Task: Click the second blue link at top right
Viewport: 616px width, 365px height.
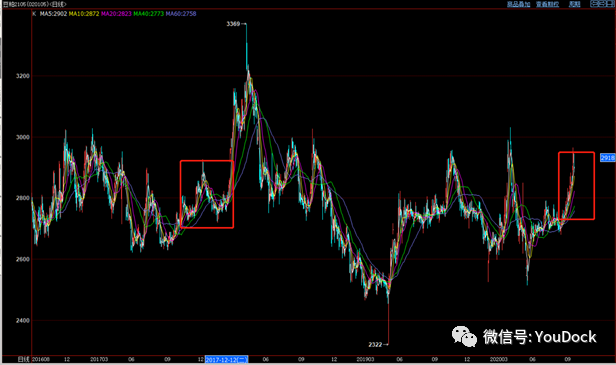Action: 547,4
